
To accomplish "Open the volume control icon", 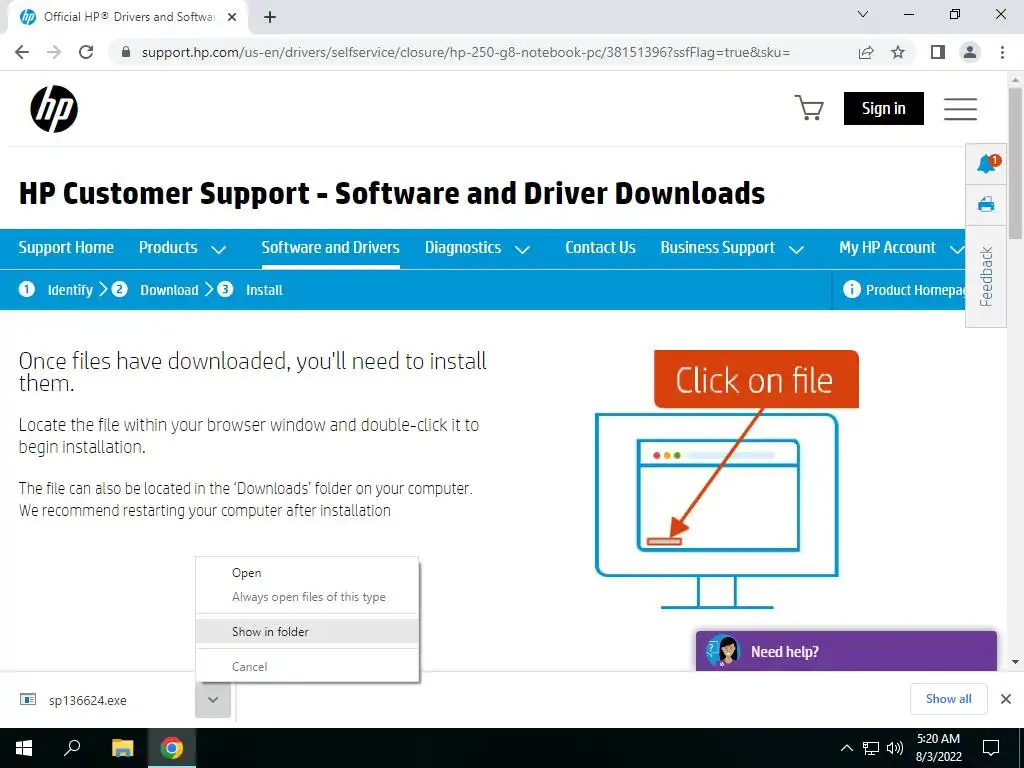I will pyautogui.click(x=895, y=748).
